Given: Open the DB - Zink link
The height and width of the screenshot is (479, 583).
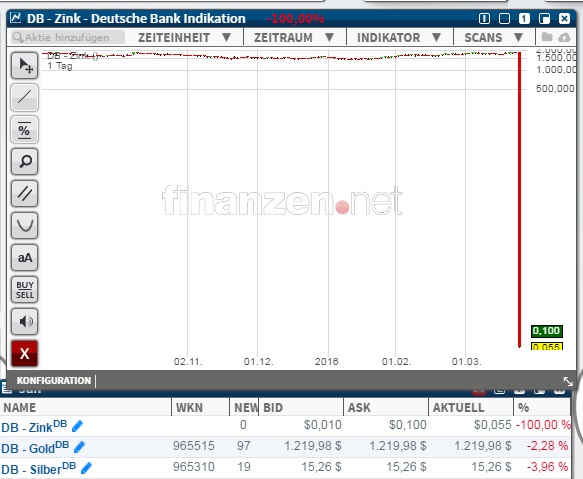Looking at the screenshot, I should 34,427.
